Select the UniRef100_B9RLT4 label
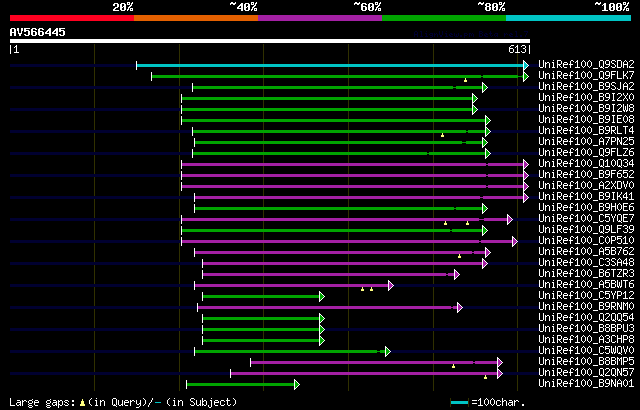Screen dimensions: 640x410 coord(587,131)
